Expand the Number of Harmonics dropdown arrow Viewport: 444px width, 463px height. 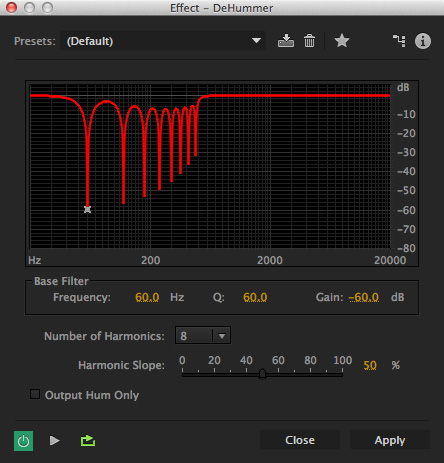click(x=222, y=336)
